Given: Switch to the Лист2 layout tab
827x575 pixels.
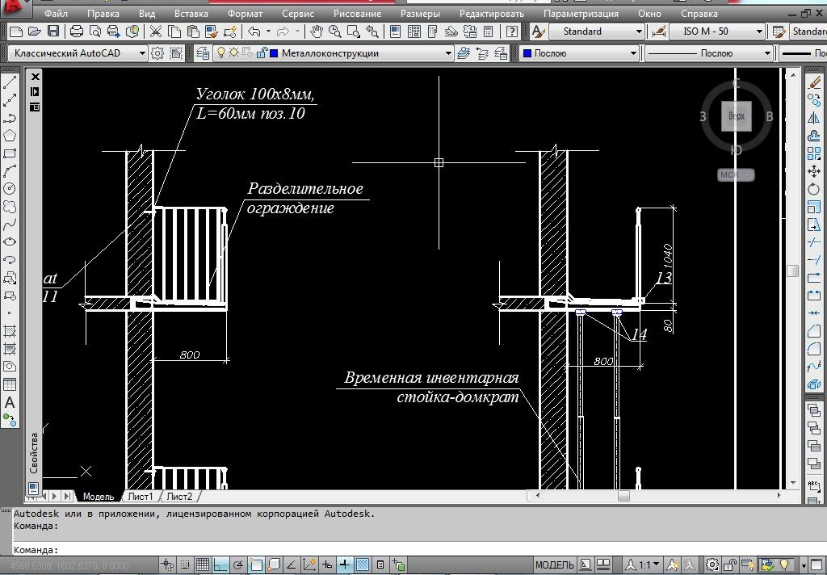Looking at the screenshot, I should click(x=179, y=496).
